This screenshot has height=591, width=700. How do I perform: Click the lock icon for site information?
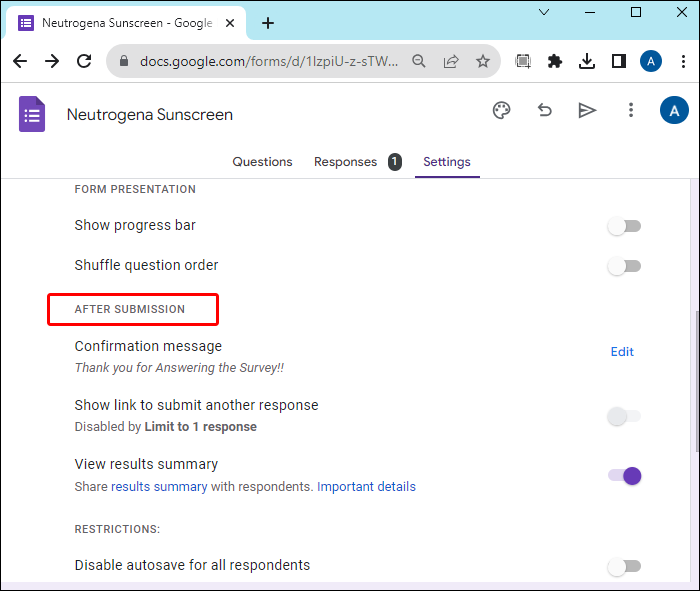(124, 61)
